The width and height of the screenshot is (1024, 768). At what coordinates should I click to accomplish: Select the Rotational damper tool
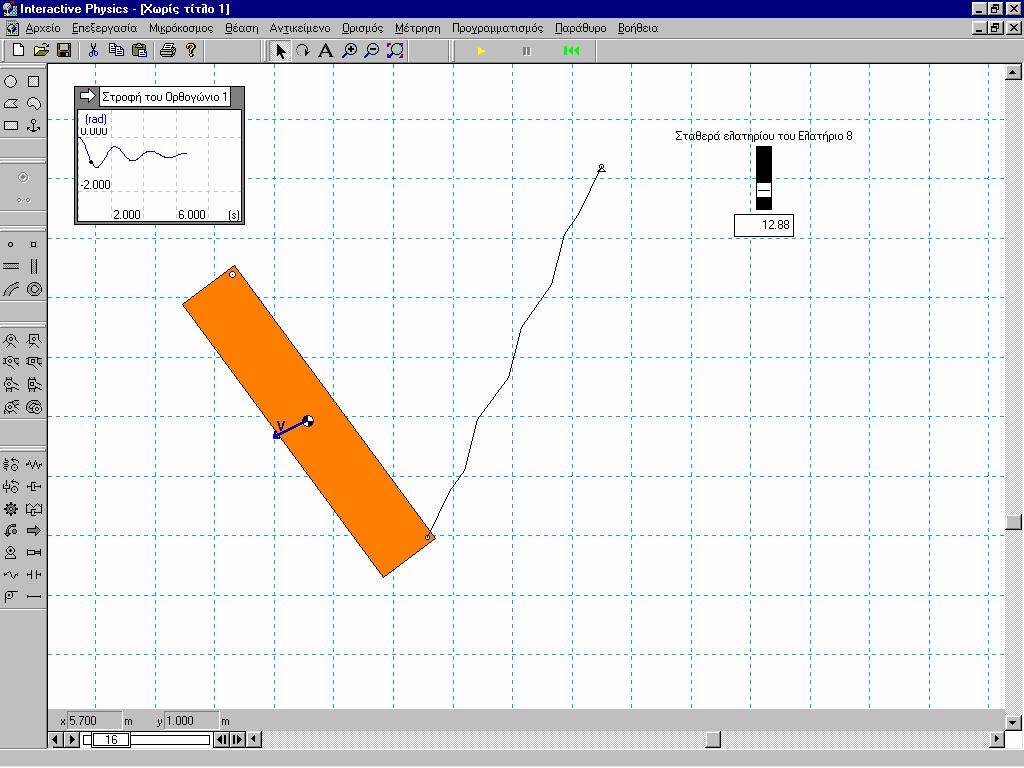click(x=10, y=487)
